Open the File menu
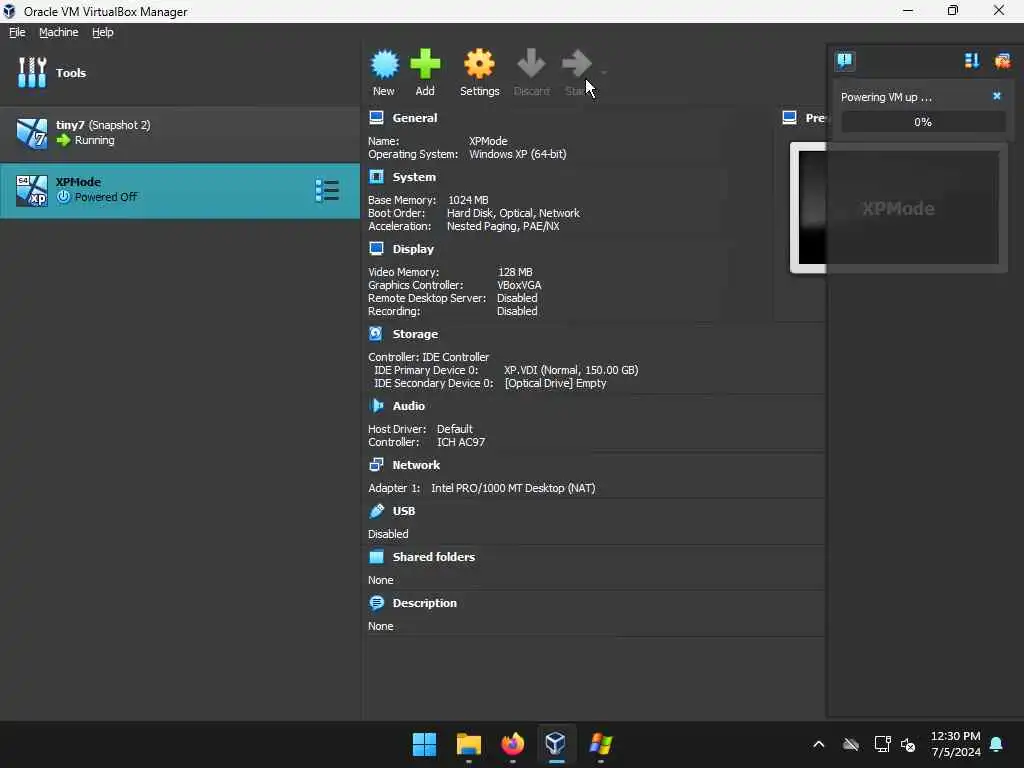Screen dimensions: 1024x768 17,32
